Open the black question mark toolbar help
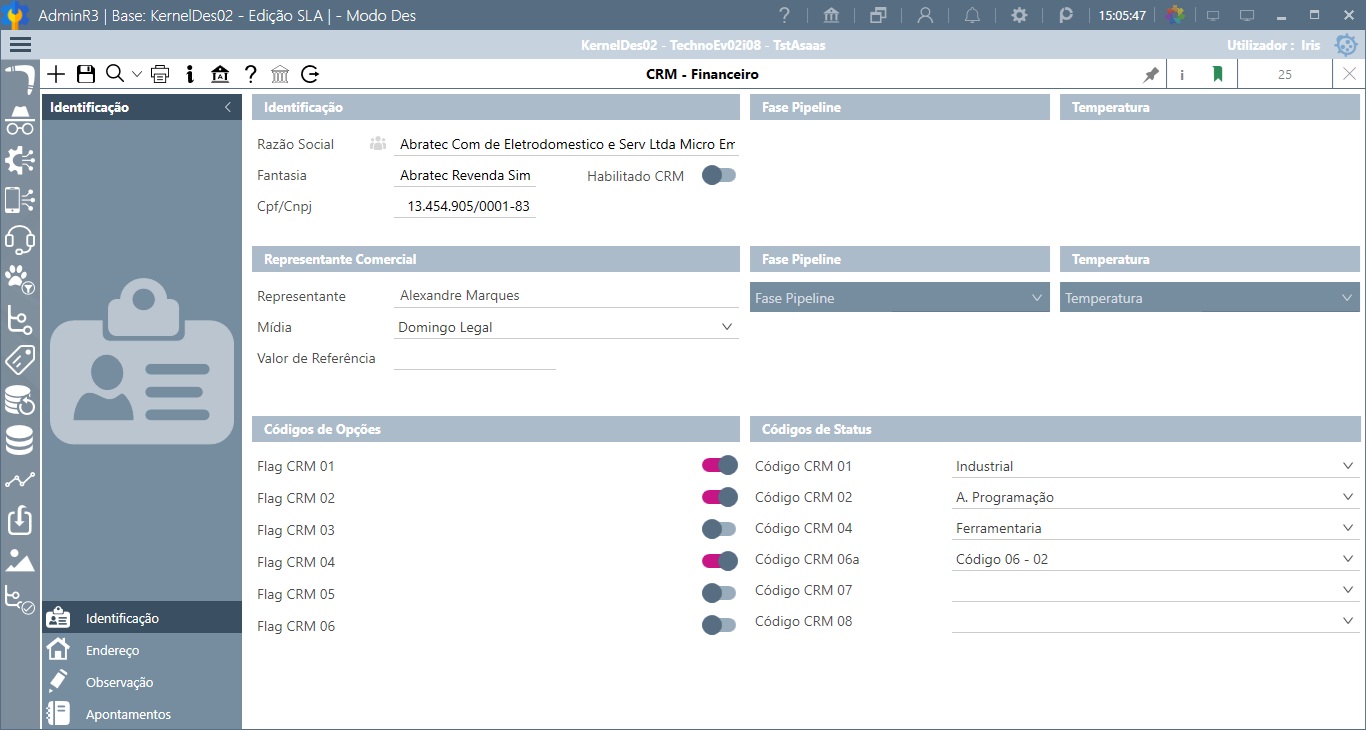This screenshot has width=1366, height=730. [251, 74]
